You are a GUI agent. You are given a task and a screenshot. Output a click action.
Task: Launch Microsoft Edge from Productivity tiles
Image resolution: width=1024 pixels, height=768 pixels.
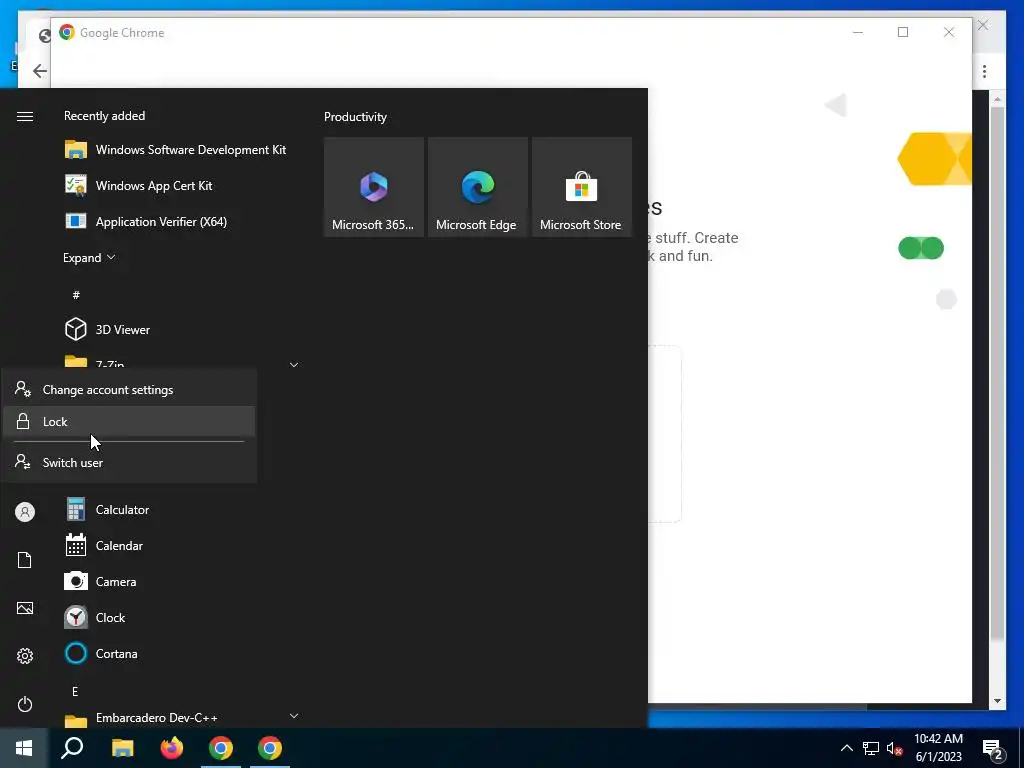pyautogui.click(x=477, y=187)
